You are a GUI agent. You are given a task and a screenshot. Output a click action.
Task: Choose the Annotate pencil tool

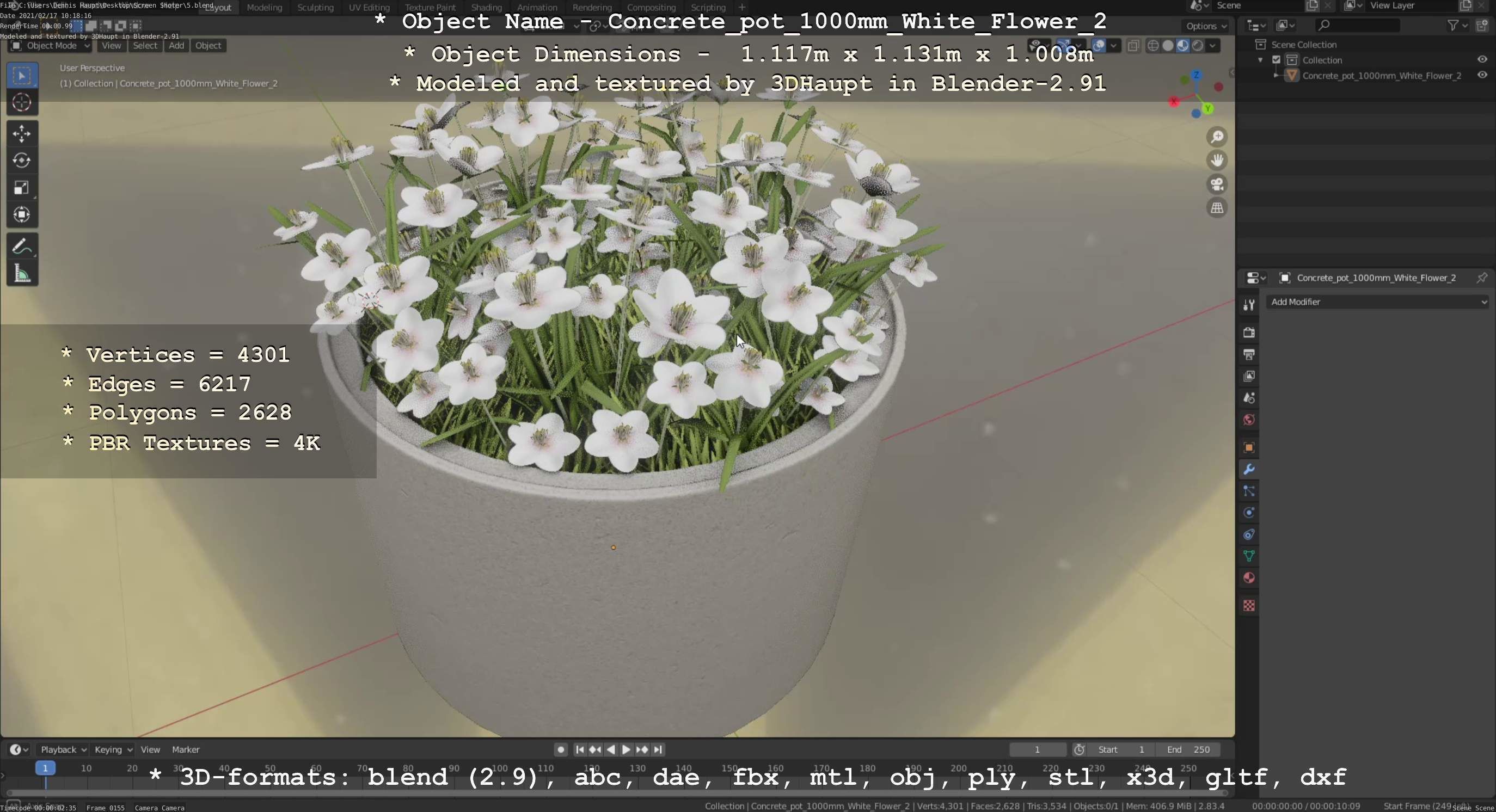pyautogui.click(x=22, y=246)
